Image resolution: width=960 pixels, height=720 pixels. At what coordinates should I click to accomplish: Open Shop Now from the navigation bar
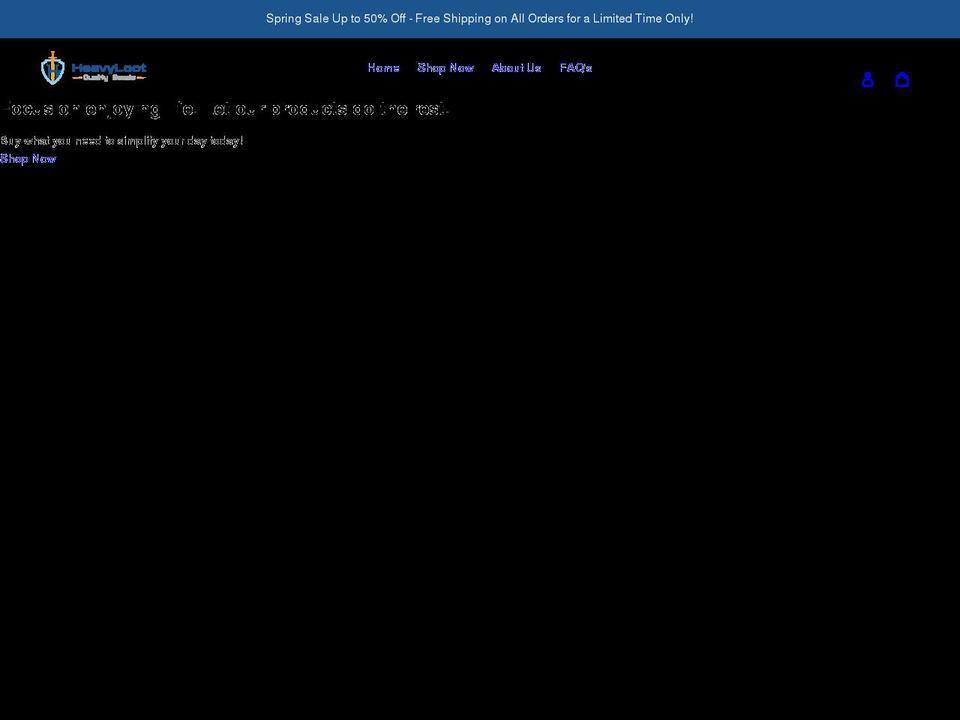445,68
